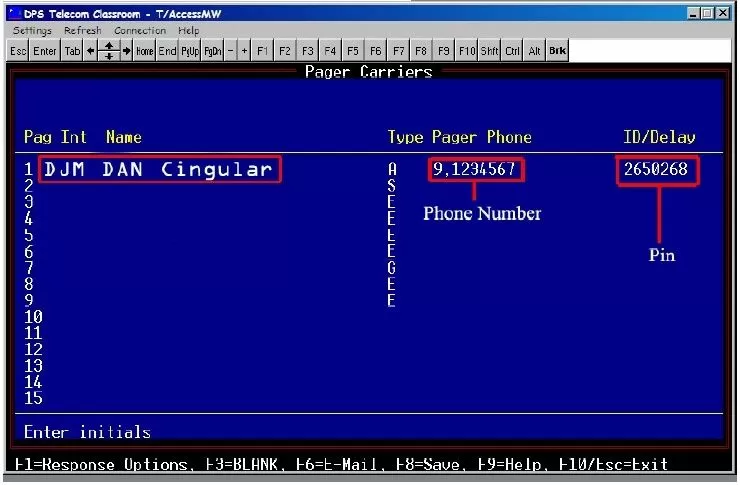Select the name DAN Cingular
This screenshot has height=485, width=740.
(x=187, y=169)
